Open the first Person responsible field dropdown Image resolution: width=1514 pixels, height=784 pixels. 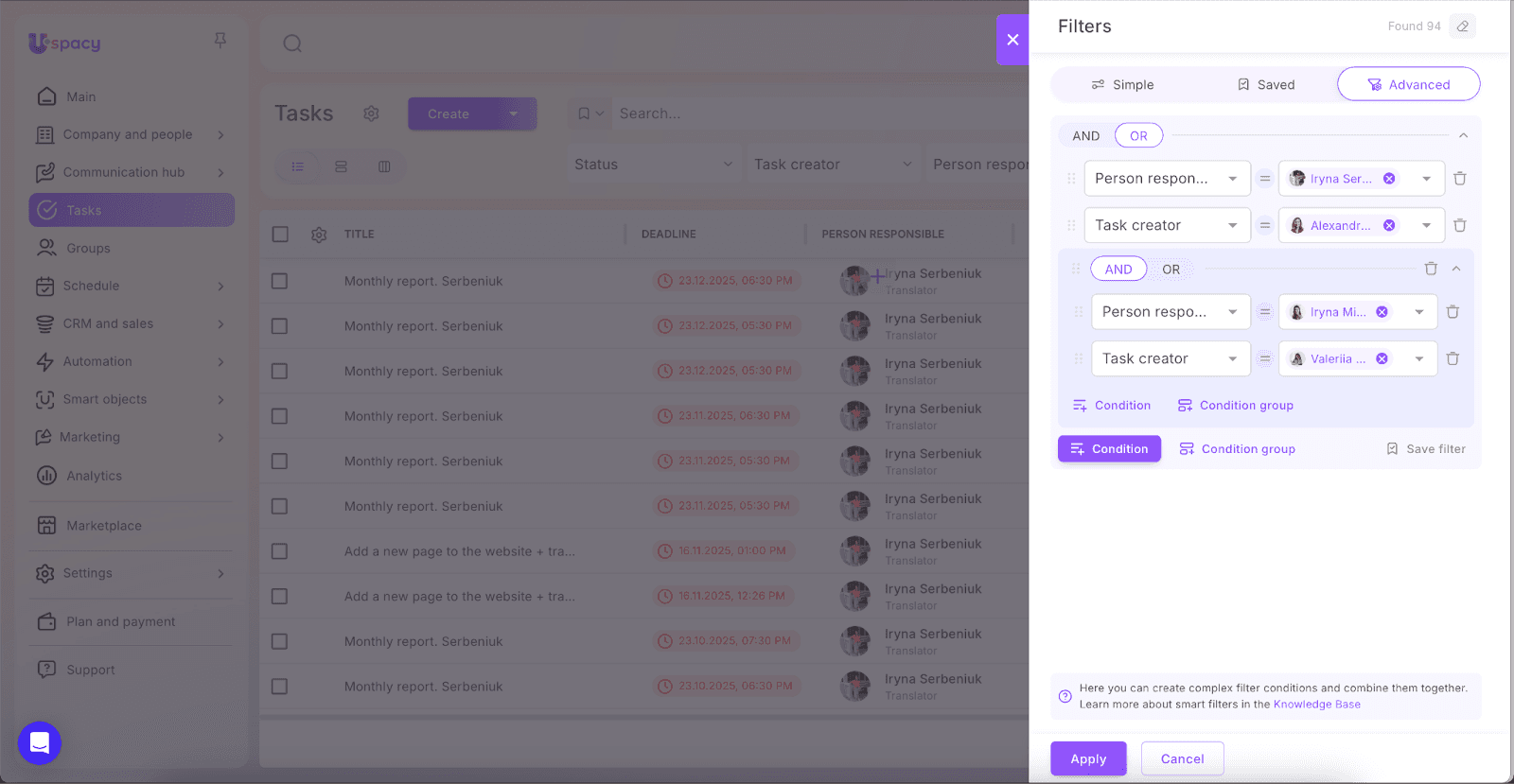1167,179
